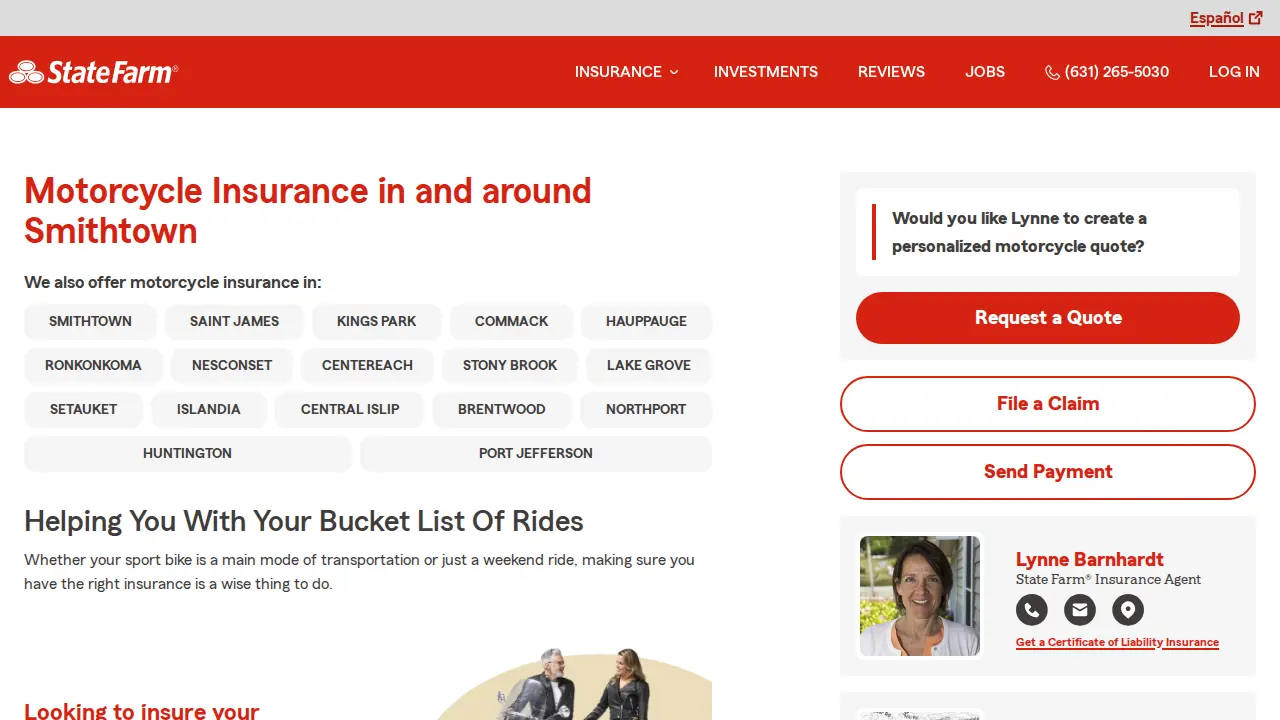The height and width of the screenshot is (720, 1280).
Task: Go to the Reviews page
Action: coord(891,72)
